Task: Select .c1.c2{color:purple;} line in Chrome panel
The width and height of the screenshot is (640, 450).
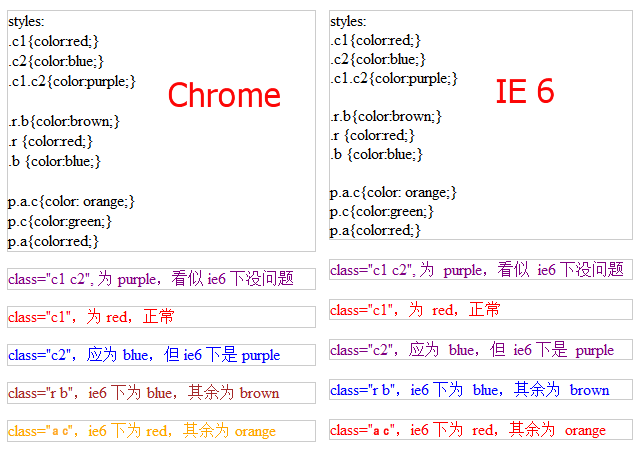Action: point(72,81)
